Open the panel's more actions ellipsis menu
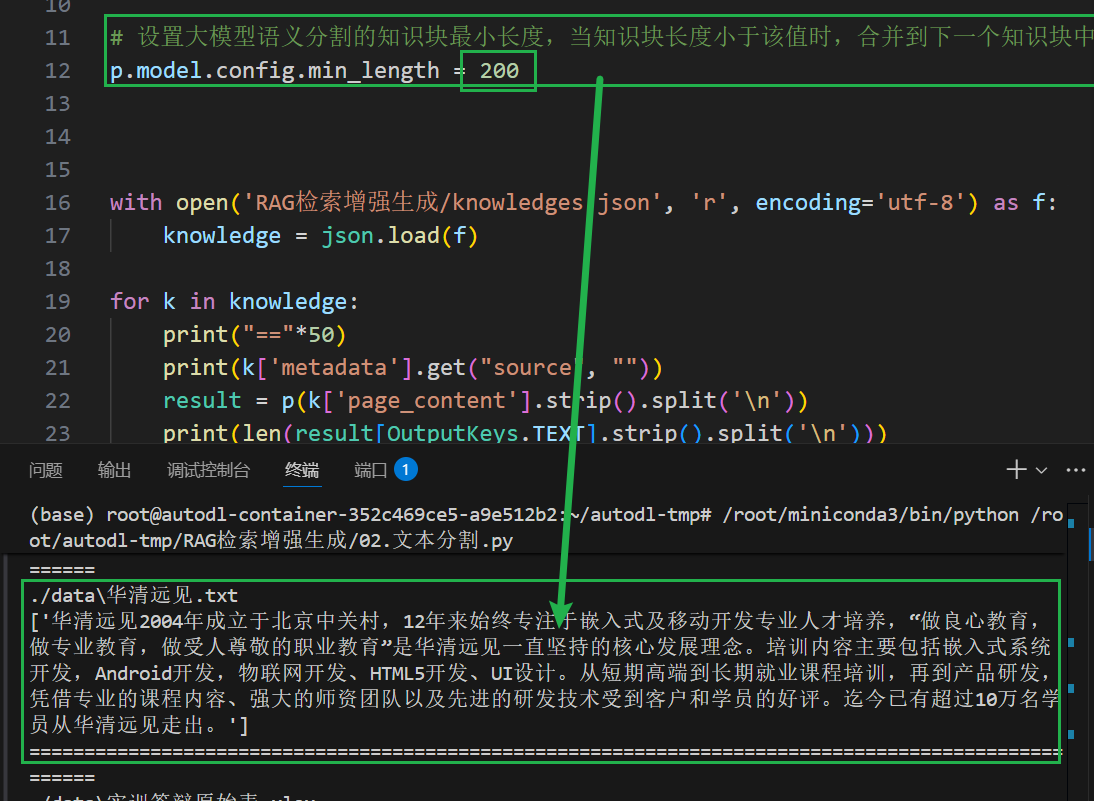This screenshot has width=1094, height=801. [x=1076, y=470]
